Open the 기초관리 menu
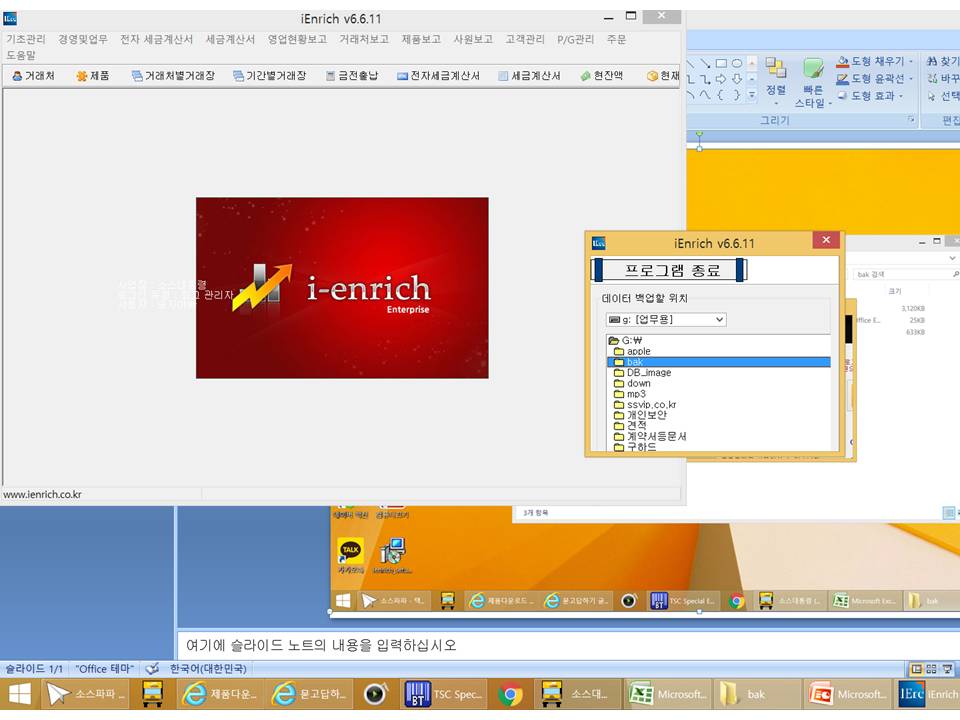 click(26, 40)
